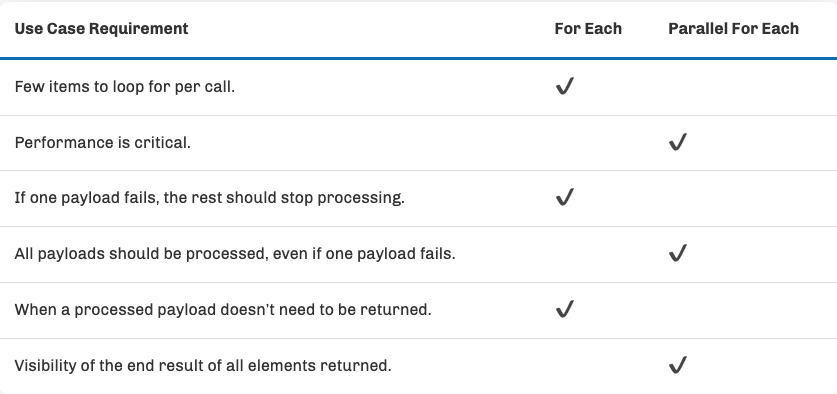Click the All payloads should be processed text
837x394 pixels.
coord(235,254)
